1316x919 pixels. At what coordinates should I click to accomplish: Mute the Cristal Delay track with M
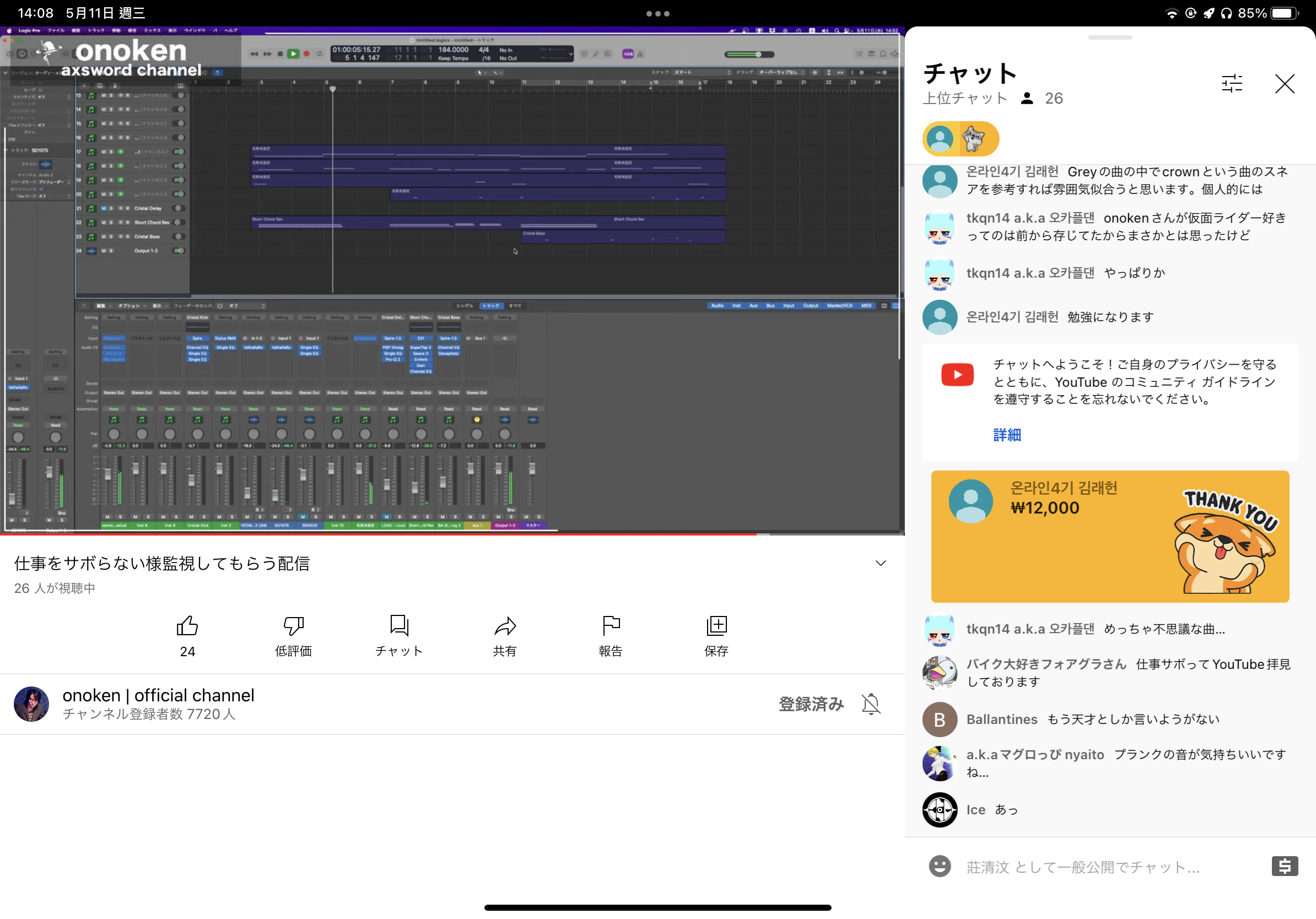(x=104, y=209)
